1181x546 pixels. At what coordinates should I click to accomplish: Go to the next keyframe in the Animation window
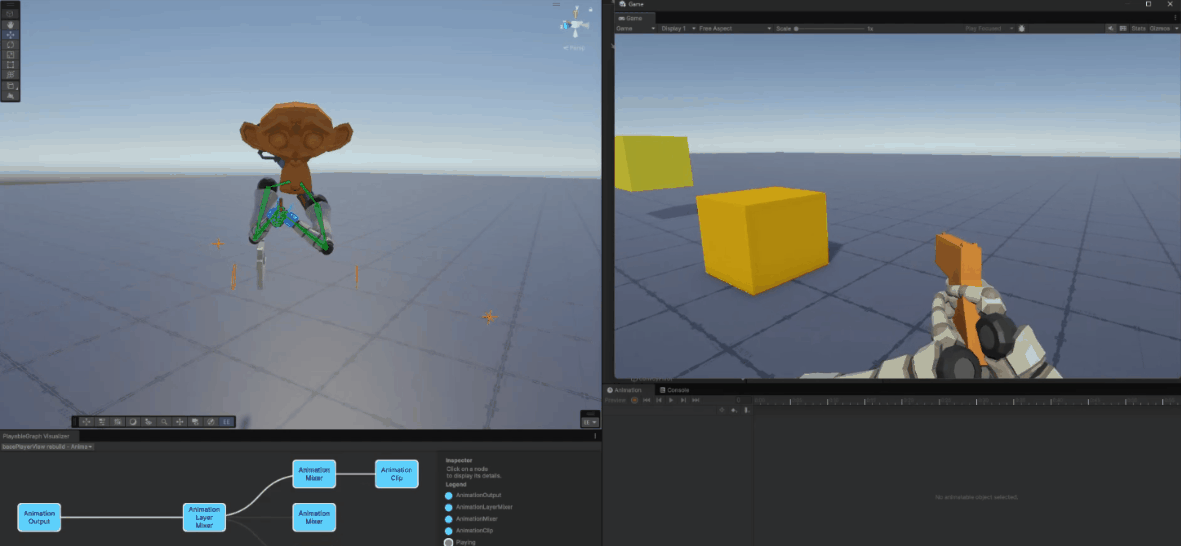point(683,400)
